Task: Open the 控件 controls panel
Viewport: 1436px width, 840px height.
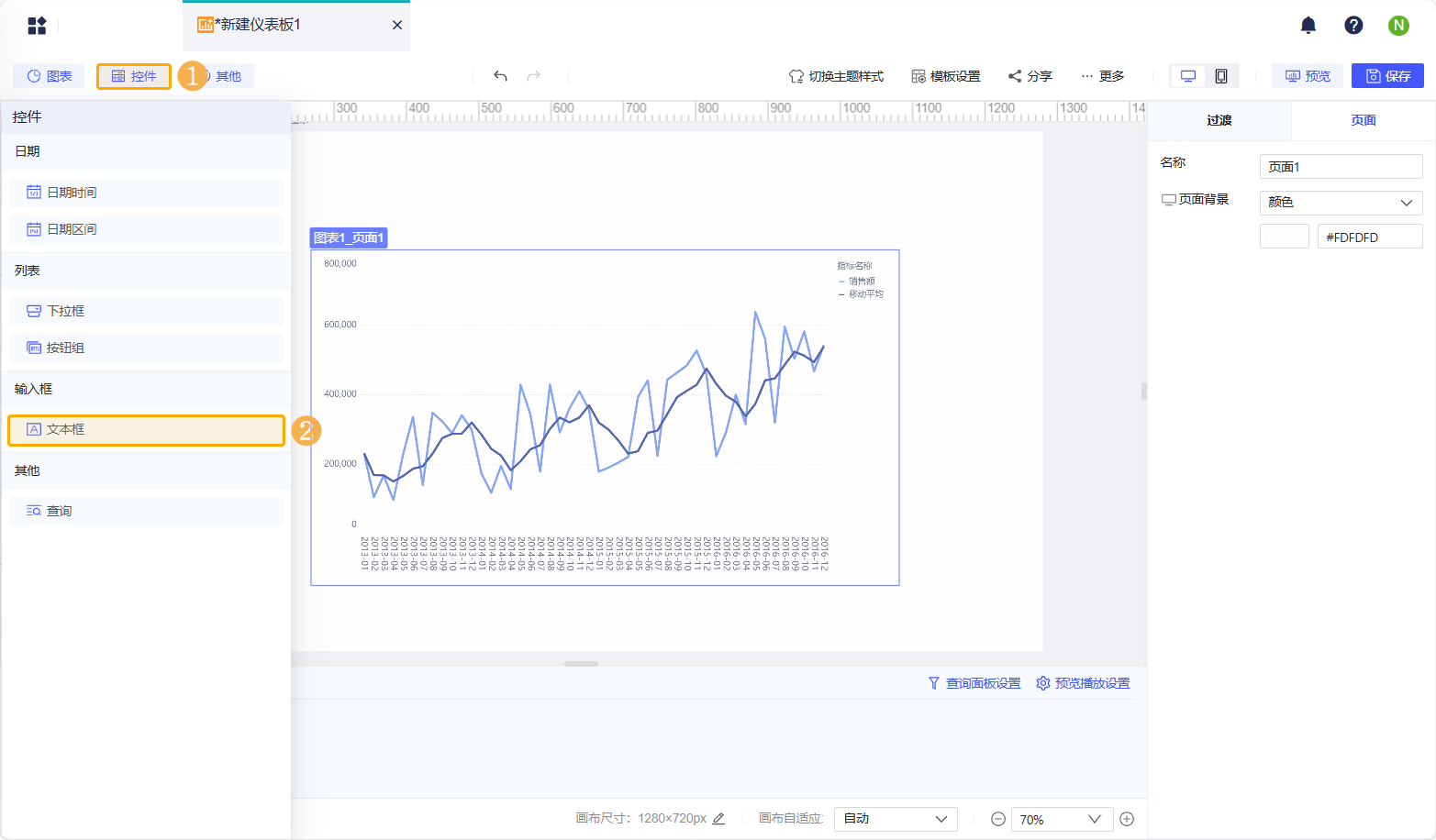Action: click(x=134, y=76)
